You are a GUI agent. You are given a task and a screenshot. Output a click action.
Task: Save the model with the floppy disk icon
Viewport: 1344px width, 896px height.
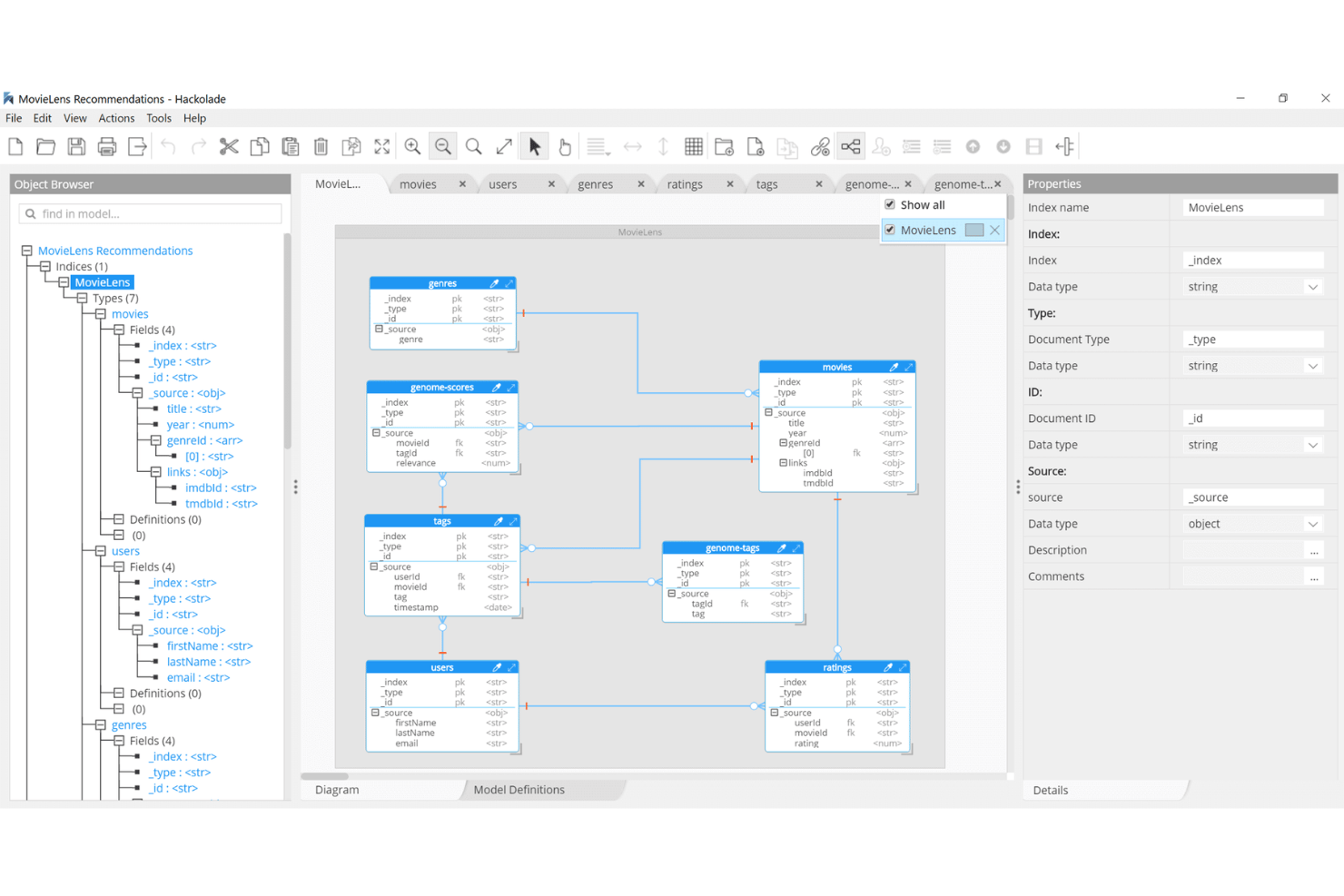(x=76, y=146)
